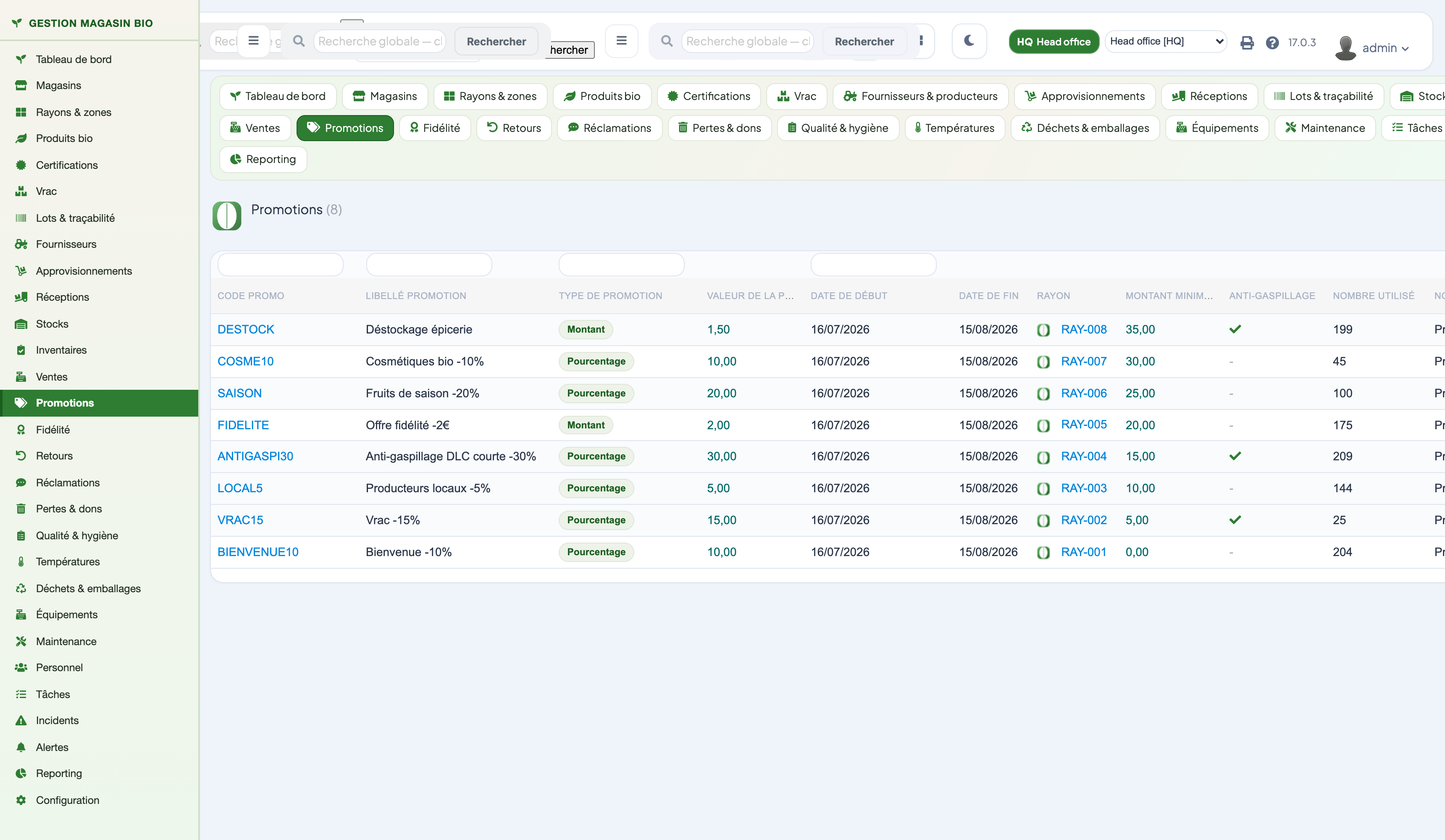Click value 30,00 in ANTIGASPI30 row

tap(722, 456)
